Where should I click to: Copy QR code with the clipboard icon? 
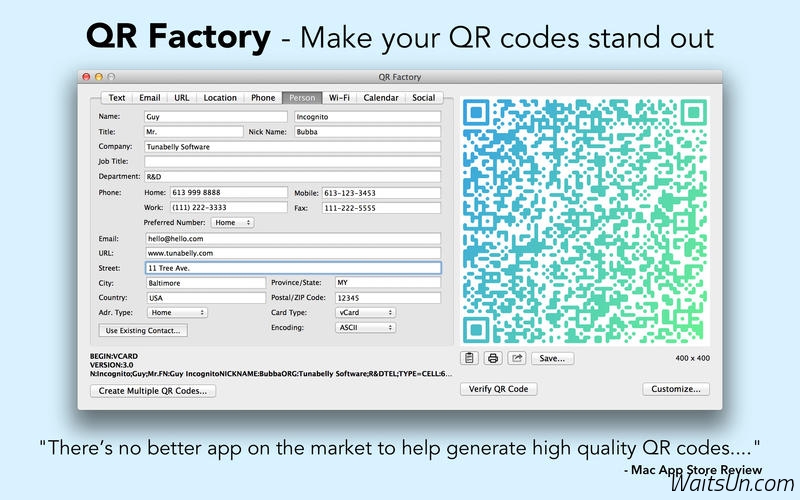click(469, 358)
